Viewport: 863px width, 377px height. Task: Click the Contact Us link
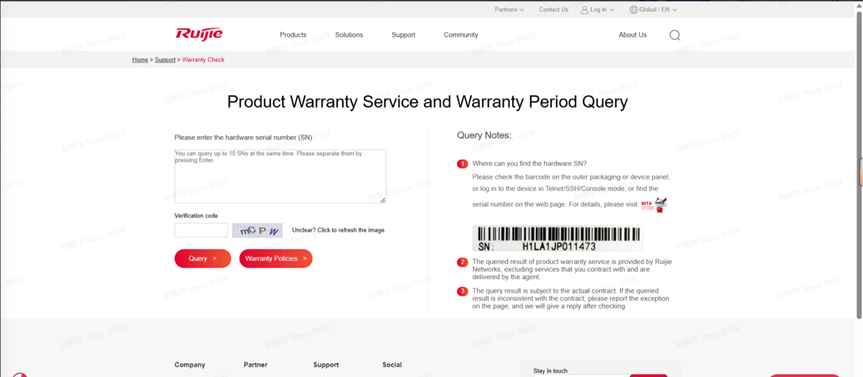click(554, 9)
